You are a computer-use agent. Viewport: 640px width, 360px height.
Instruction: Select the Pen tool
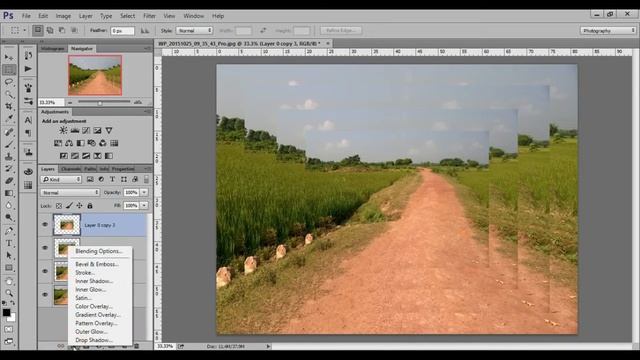pos(9,231)
